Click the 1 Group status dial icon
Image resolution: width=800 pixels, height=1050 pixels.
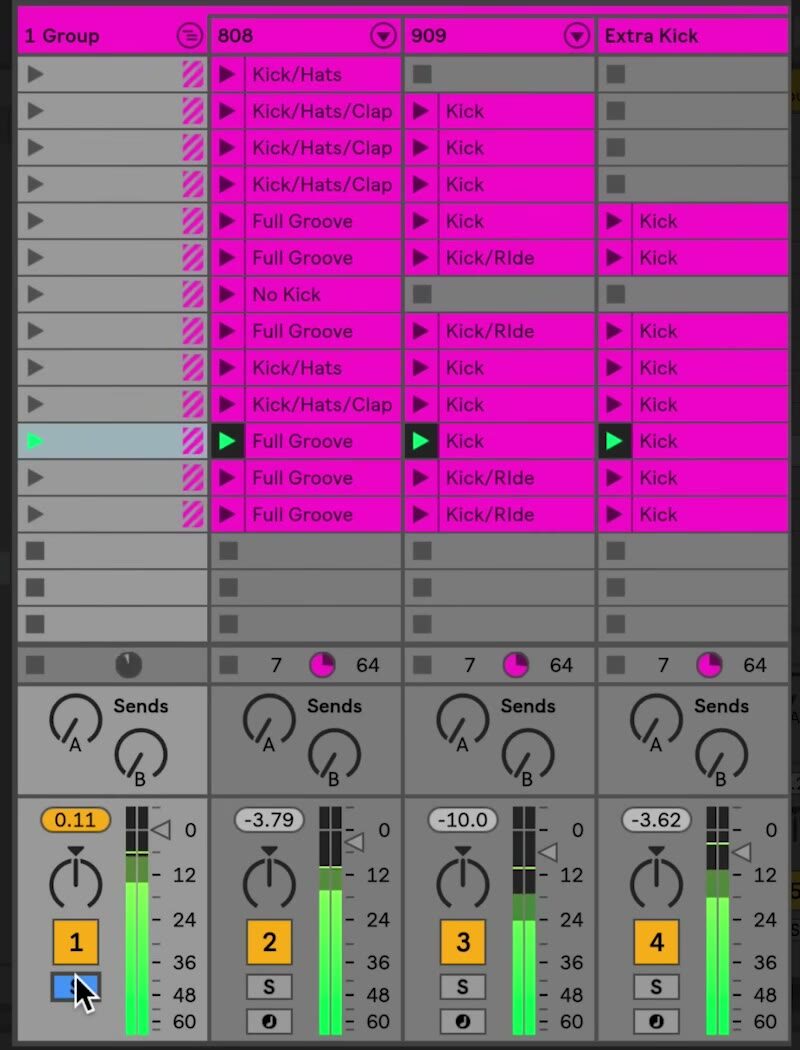[x=129, y=665]
